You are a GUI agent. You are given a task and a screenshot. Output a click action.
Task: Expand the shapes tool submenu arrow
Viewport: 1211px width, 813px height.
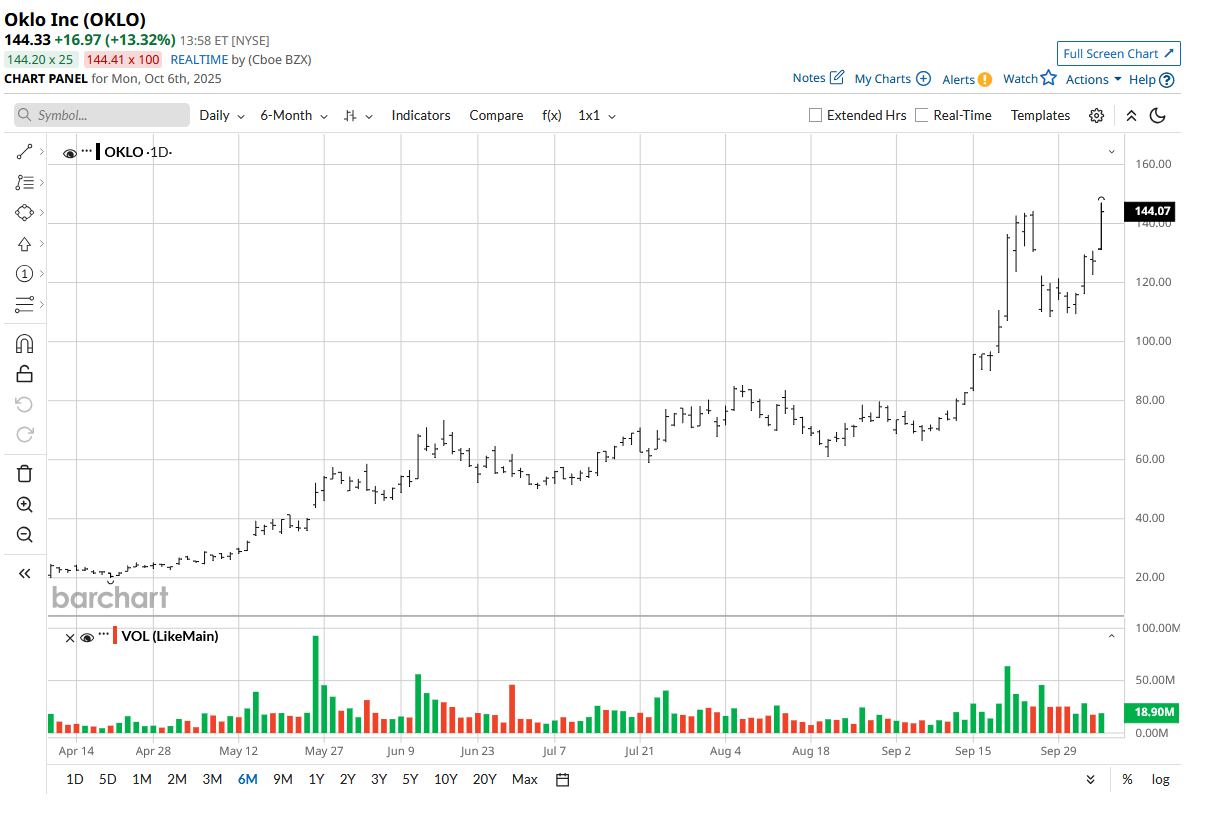[x=41, y=213]
